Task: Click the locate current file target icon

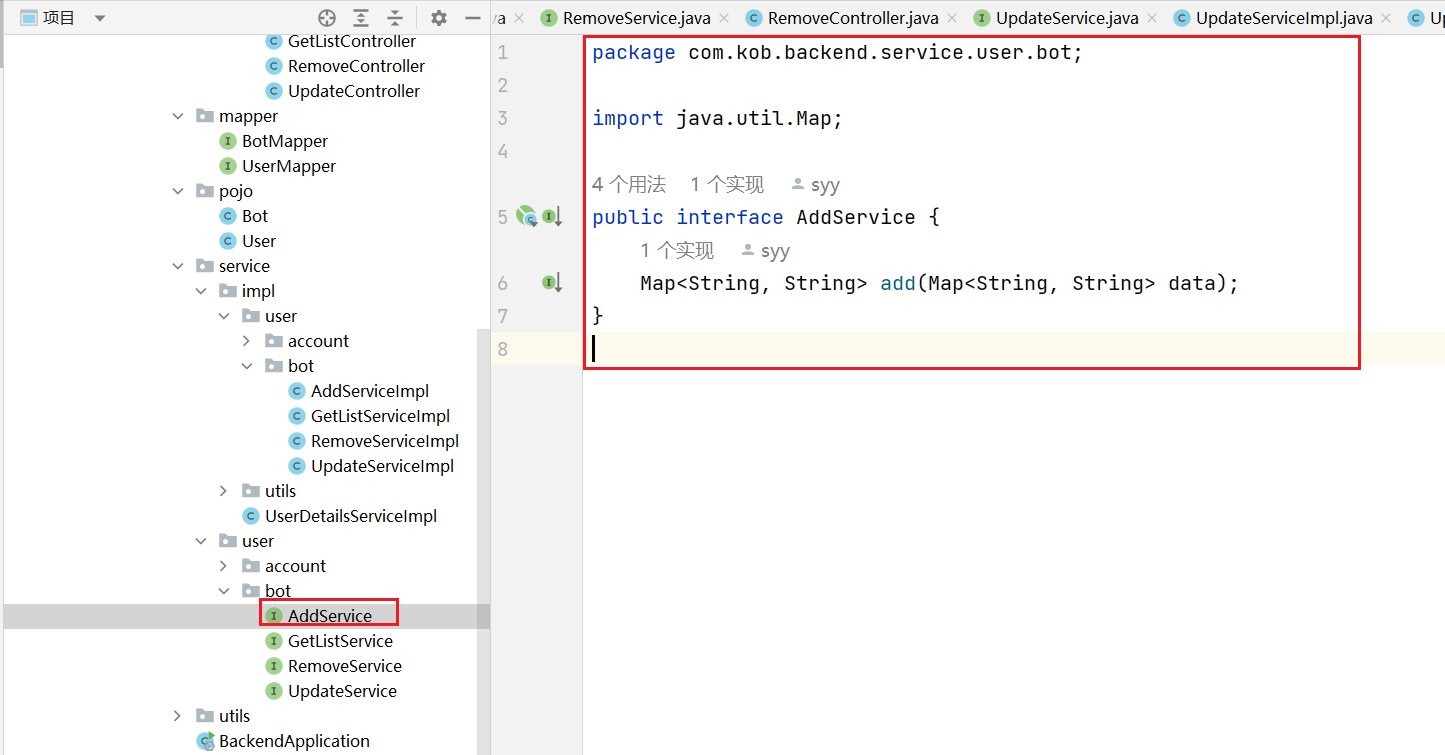Action: click(x=327, y=18)
